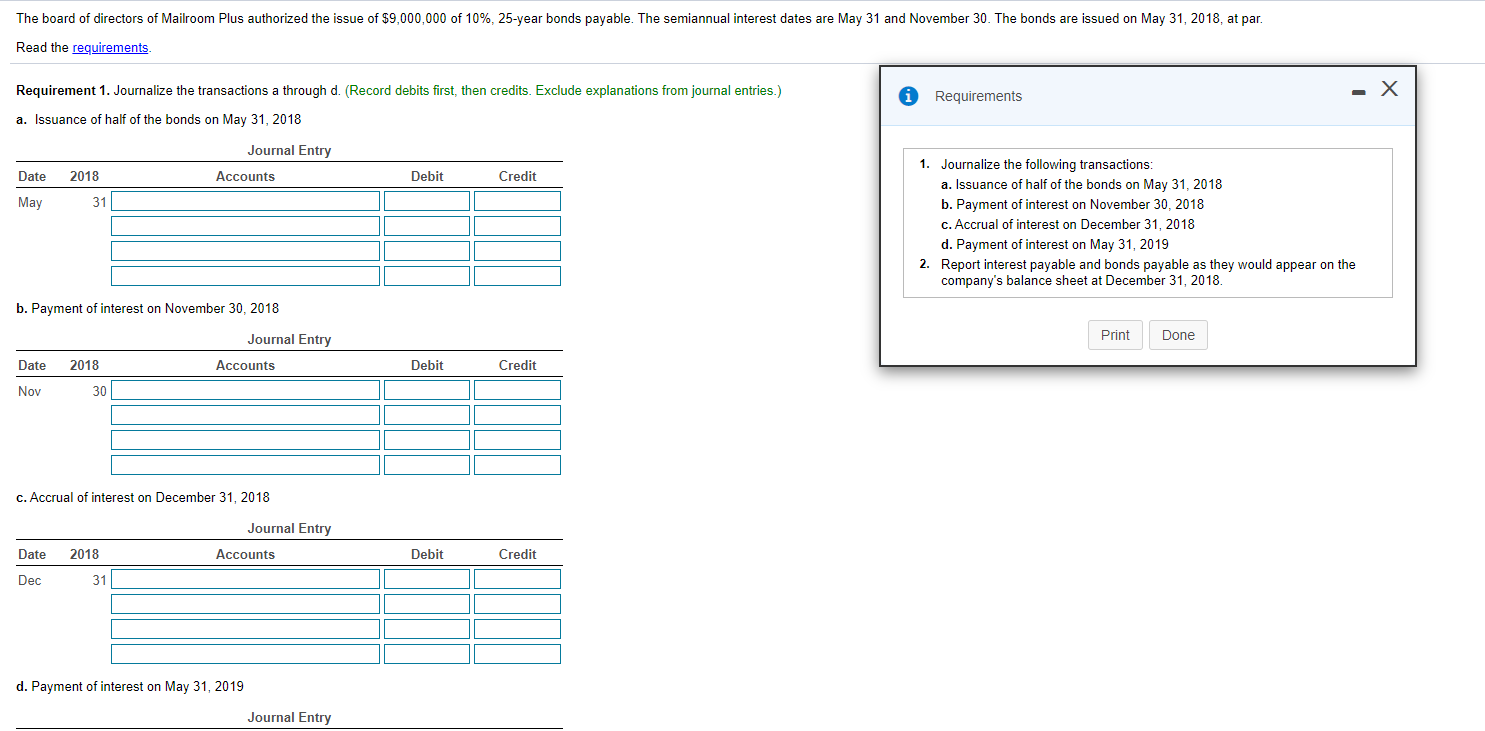
Task: Select the fourth Credit field of the Dec 31 entry
Action: [x=517, y=654]
